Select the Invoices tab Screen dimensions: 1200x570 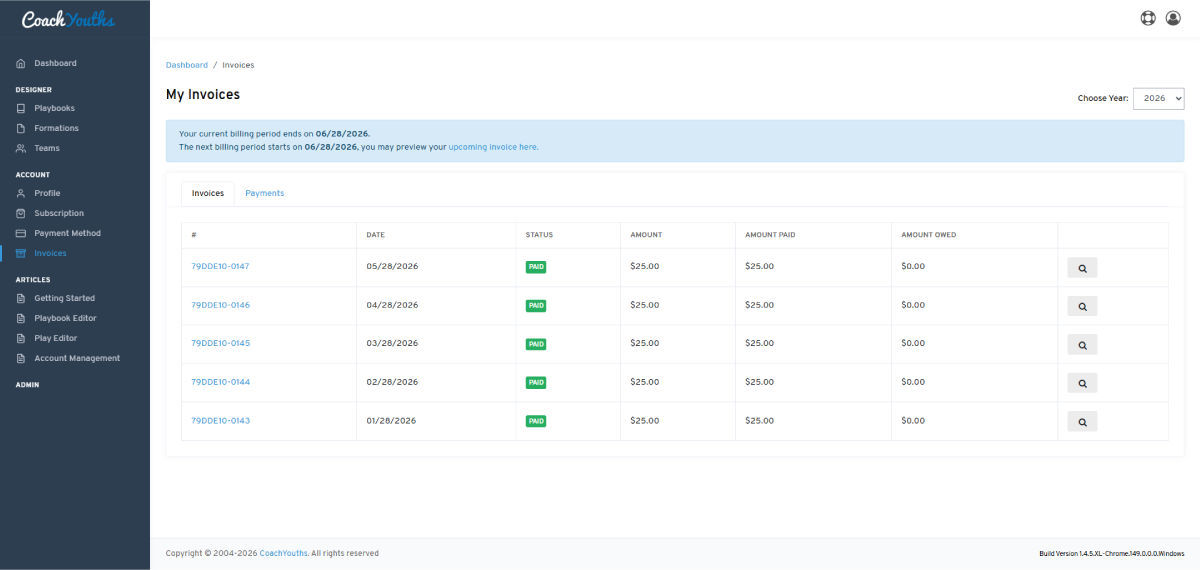[x=208, y=193]
